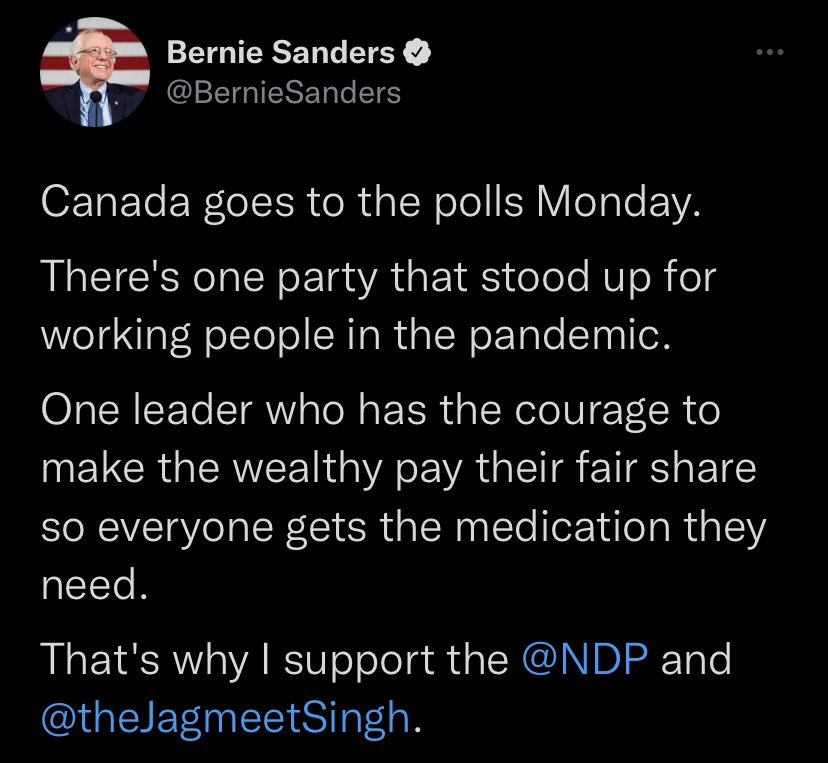The width and height of the screenshot is (828, 763).
Task: Open the @BernieSanders handle link
Action: click(x=283, y=93)
